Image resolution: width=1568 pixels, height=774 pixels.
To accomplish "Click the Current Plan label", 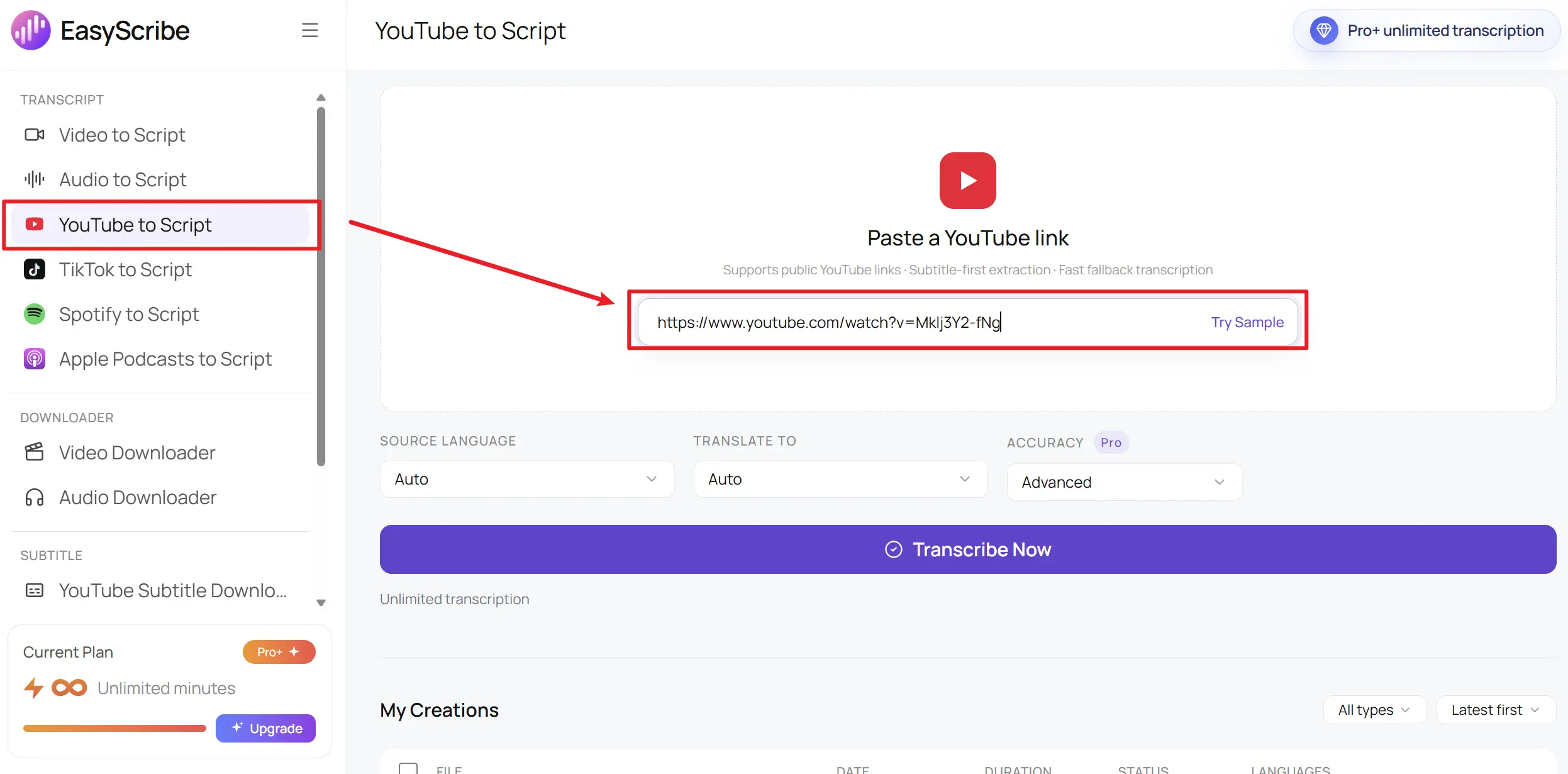I will (x=68, y=652).
